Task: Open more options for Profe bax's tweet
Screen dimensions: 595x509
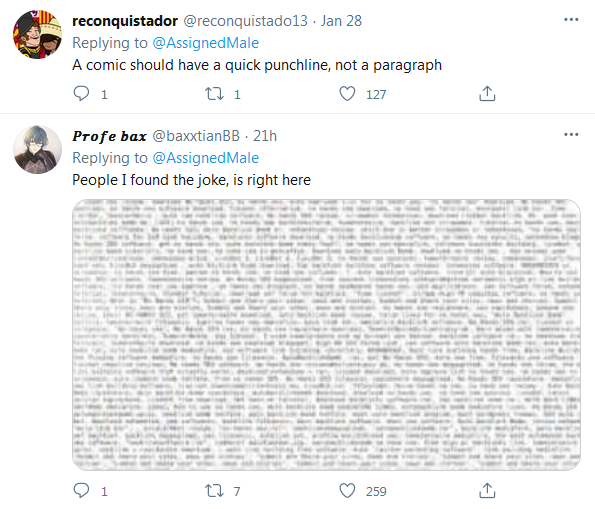Action: click(x=571, y=135)
